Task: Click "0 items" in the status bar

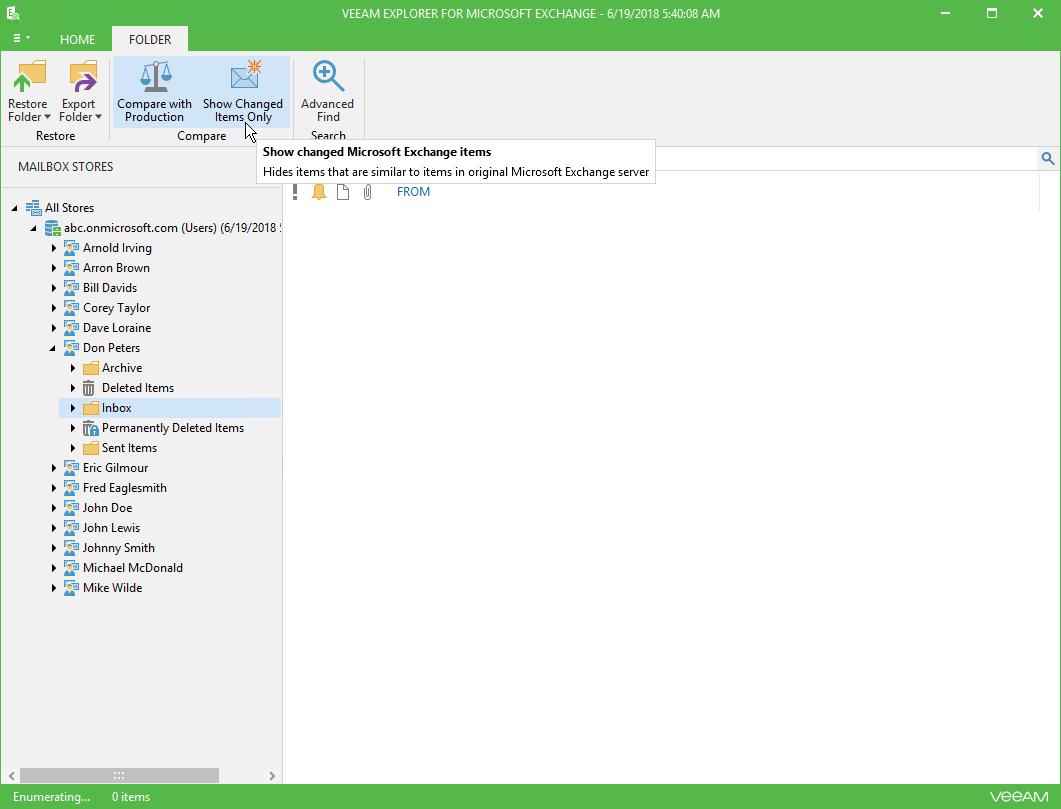Action: [x=131, y=797]
